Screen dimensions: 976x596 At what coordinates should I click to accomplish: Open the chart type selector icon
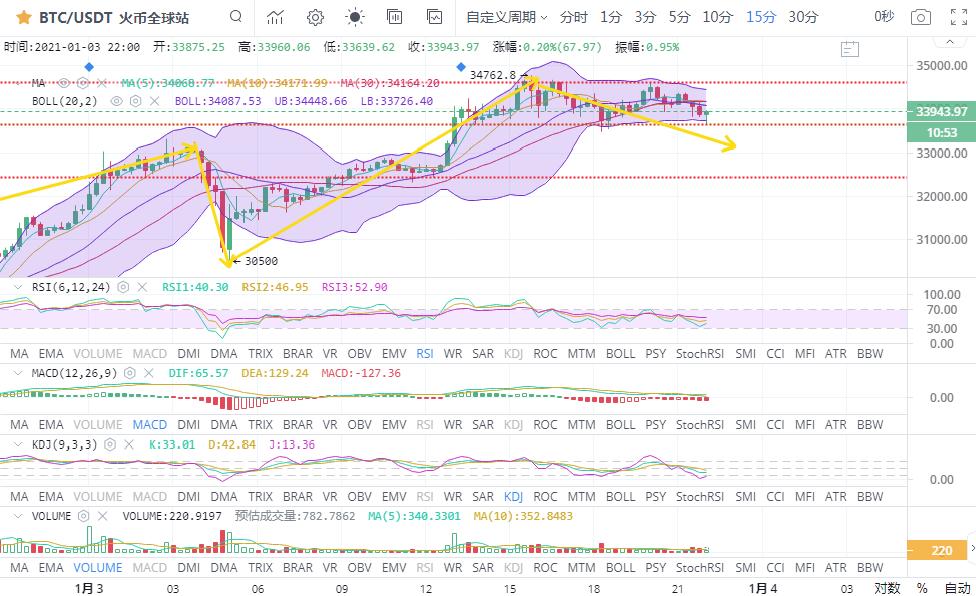point(275,17)
